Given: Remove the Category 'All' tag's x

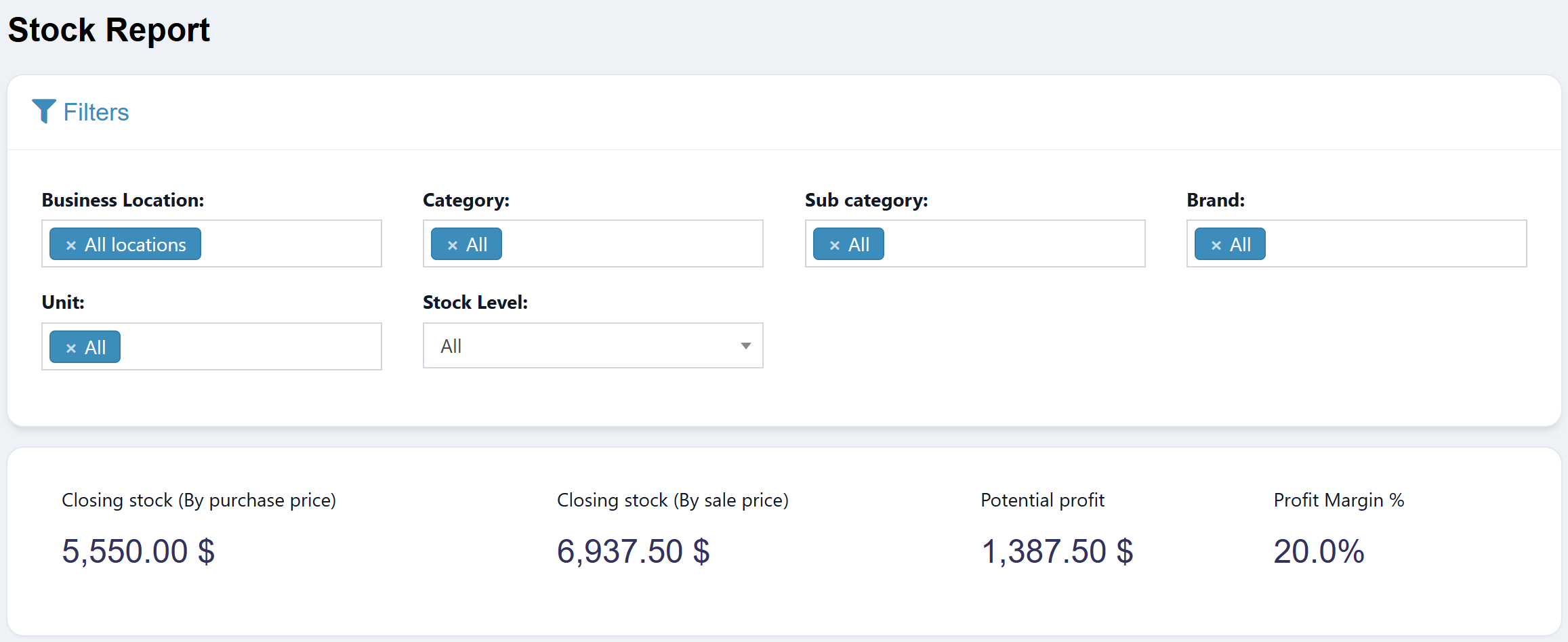Looking at the screenshot, I should click(453, 245).
